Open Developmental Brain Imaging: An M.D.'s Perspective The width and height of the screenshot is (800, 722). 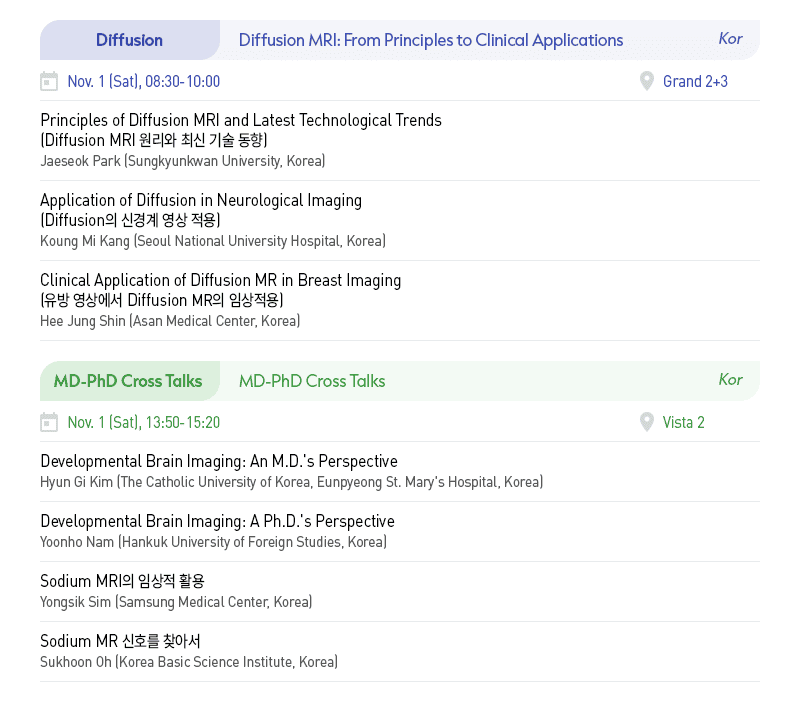[x=219, y=461]
